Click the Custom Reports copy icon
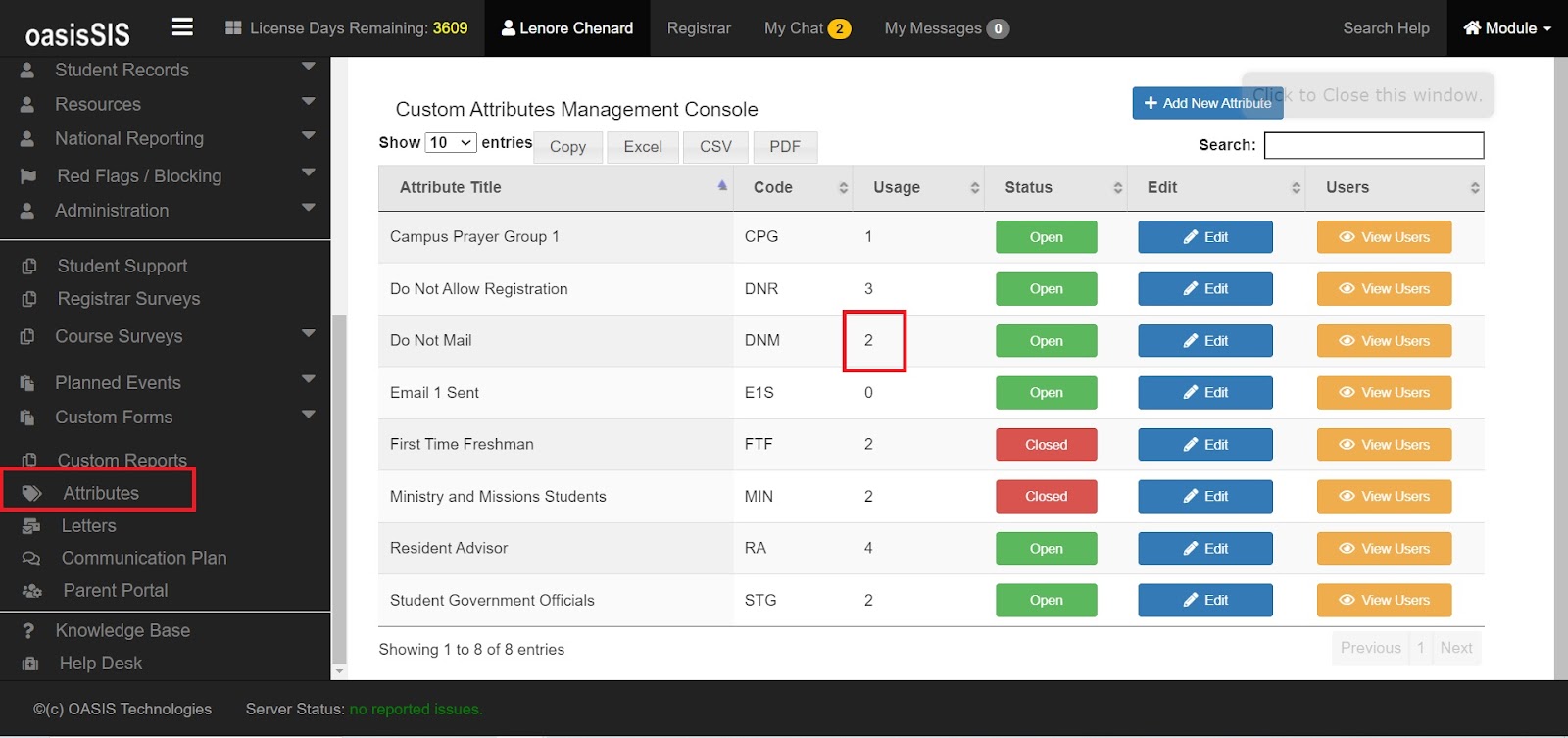This screenshot has height=738, width=1568. click(x=29, y=461)
